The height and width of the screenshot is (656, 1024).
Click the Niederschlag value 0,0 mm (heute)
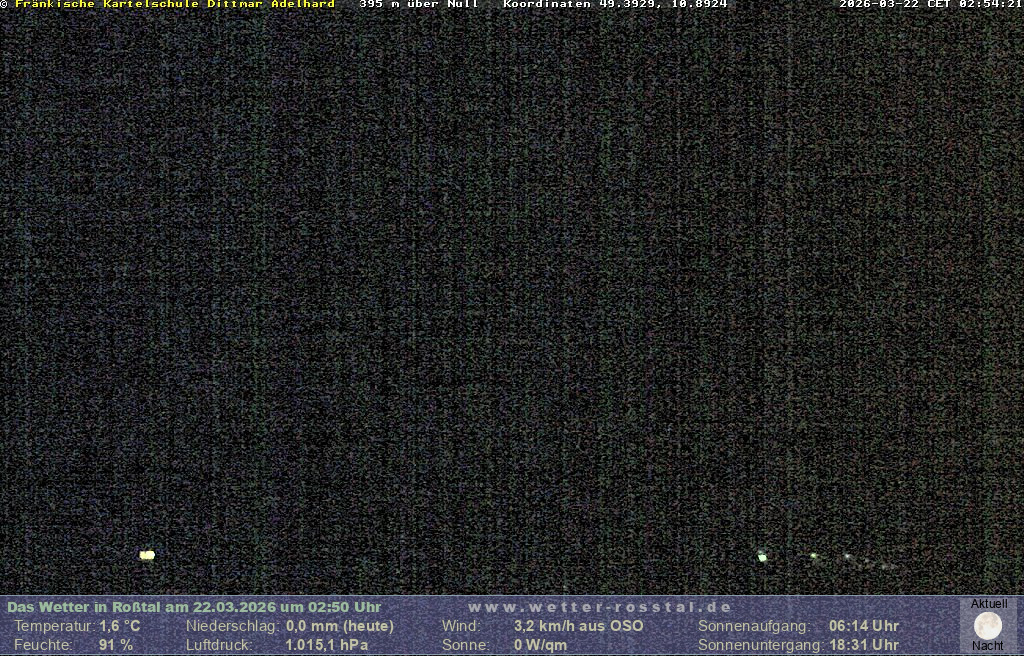click(340, 626)
